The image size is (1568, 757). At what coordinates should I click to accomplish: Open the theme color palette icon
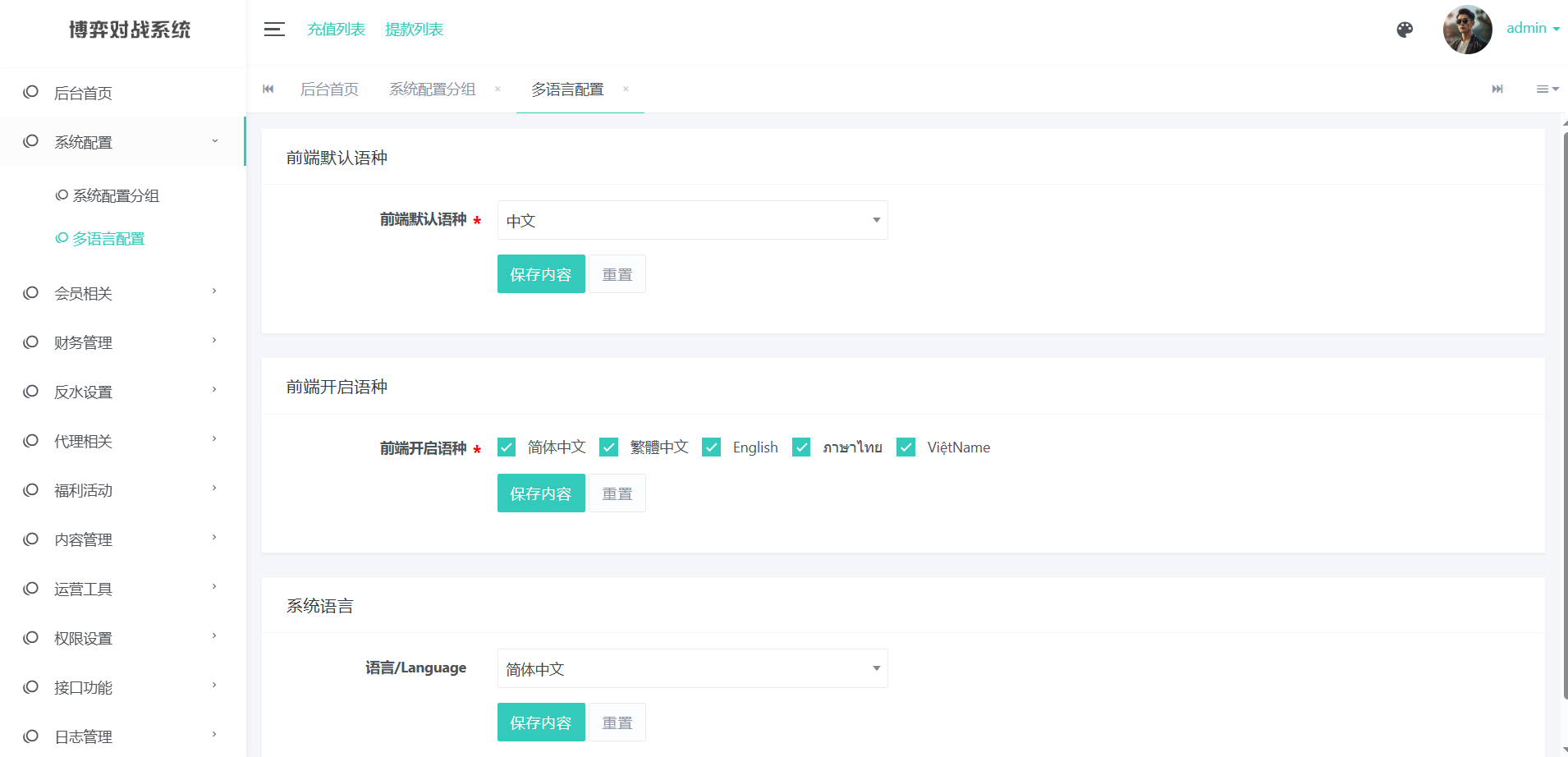[x=1405, y=30]
